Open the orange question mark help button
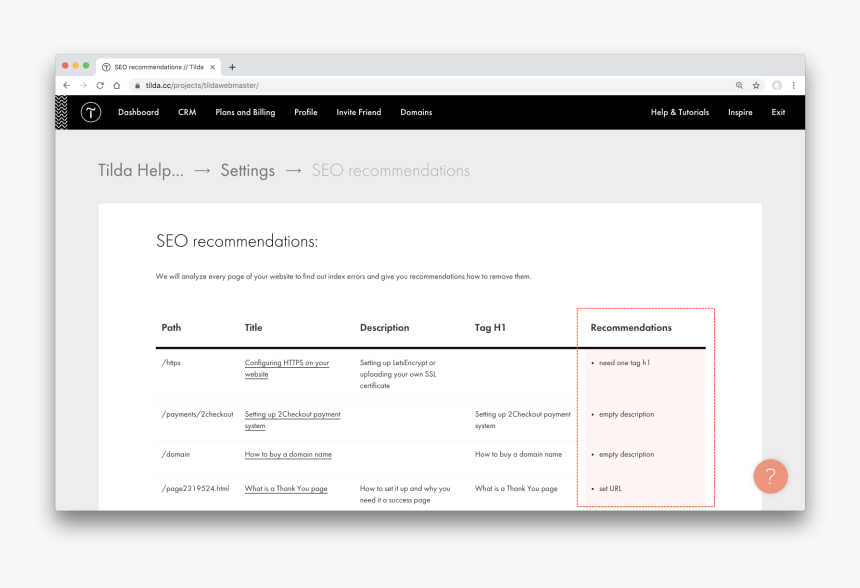The width and height of the screenshot is (860, 588). [771, 476]
